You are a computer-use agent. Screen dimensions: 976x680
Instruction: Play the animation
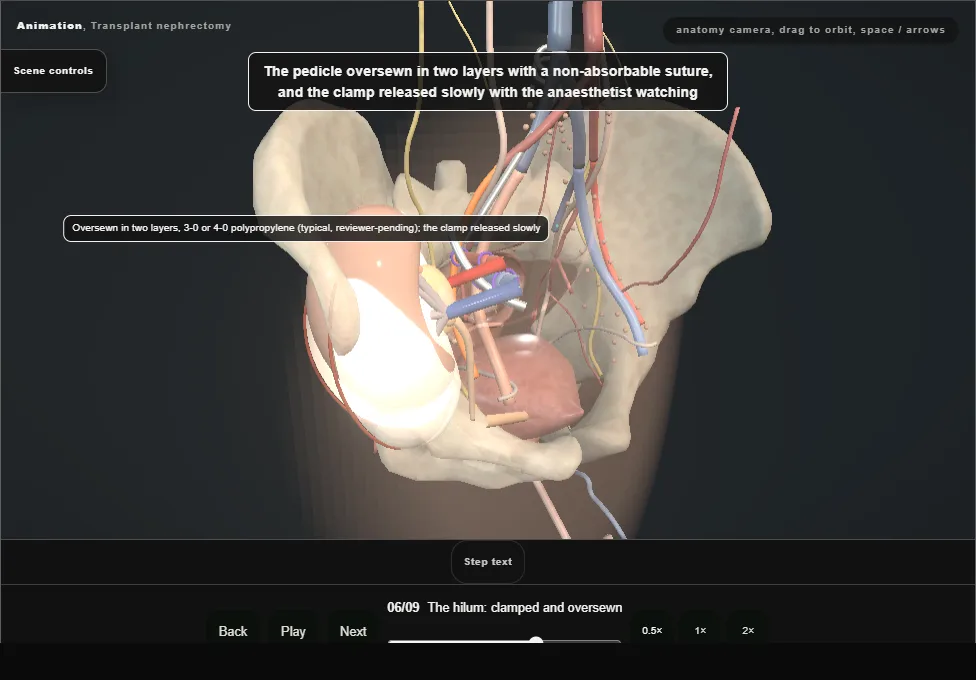[293, 631]
